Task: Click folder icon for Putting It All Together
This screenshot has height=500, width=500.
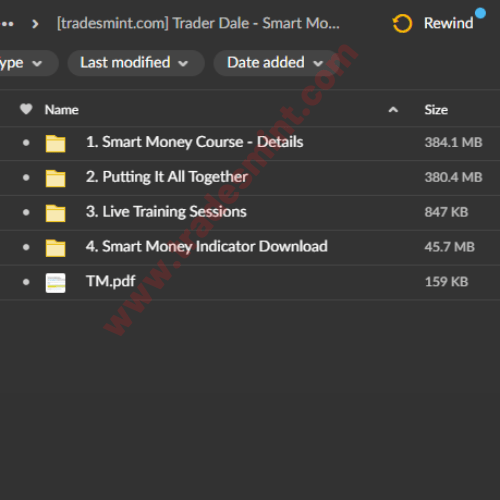Action: point(55,178)
